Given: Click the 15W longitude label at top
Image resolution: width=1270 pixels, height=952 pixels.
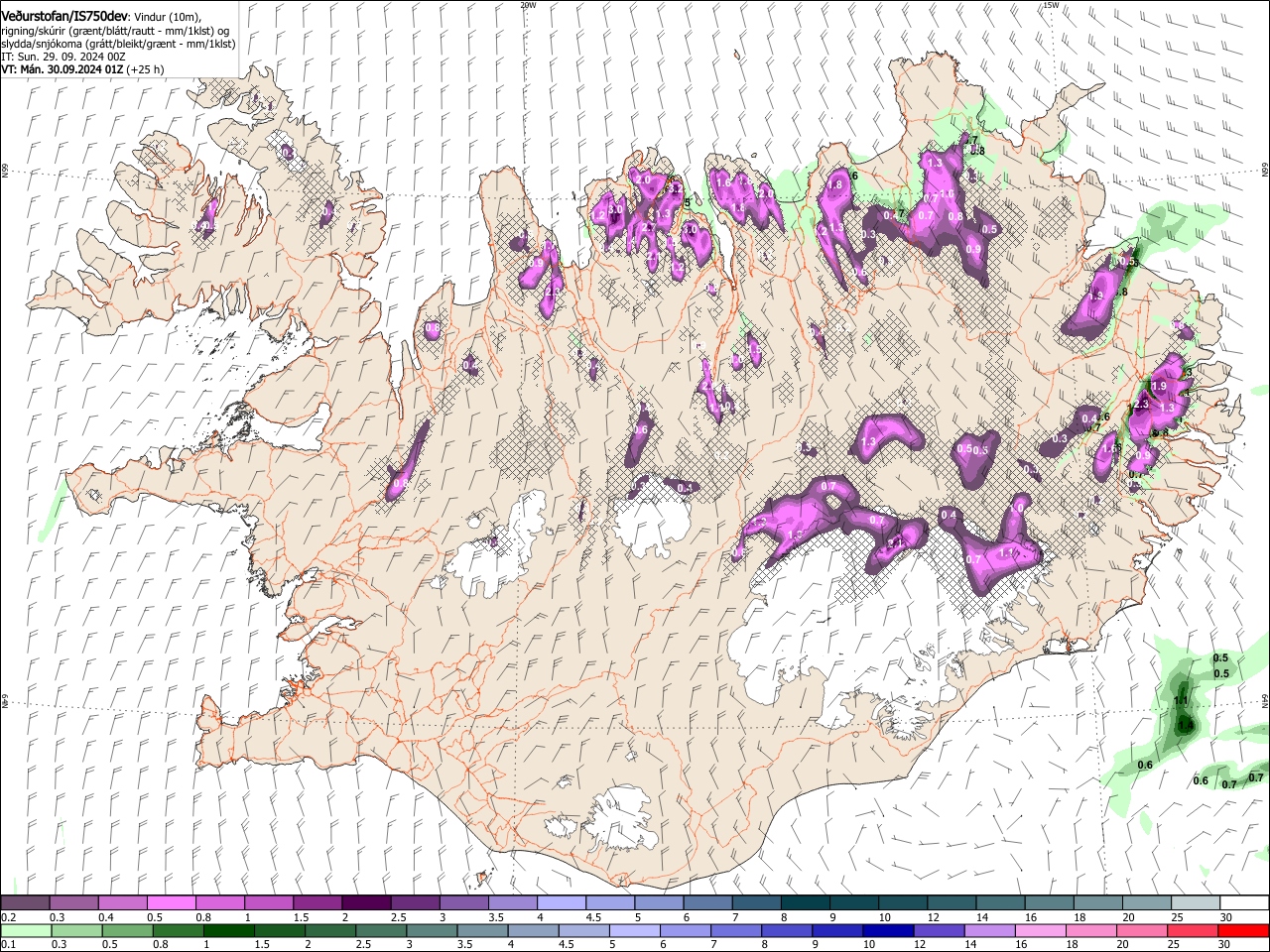Looking at the screenshot, I should (x=1051, y=5).
